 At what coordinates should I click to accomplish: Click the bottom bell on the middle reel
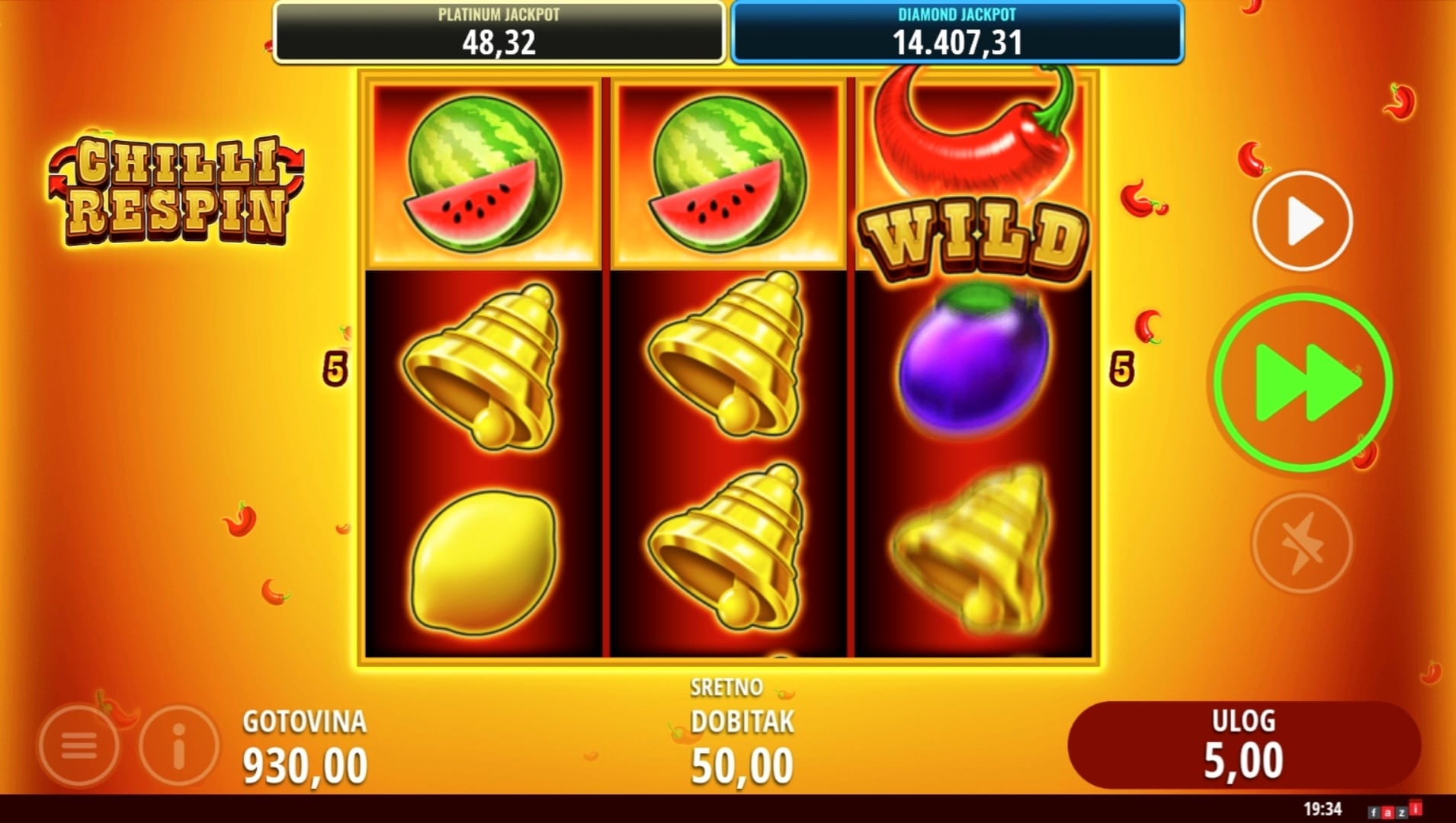point(727,547)
